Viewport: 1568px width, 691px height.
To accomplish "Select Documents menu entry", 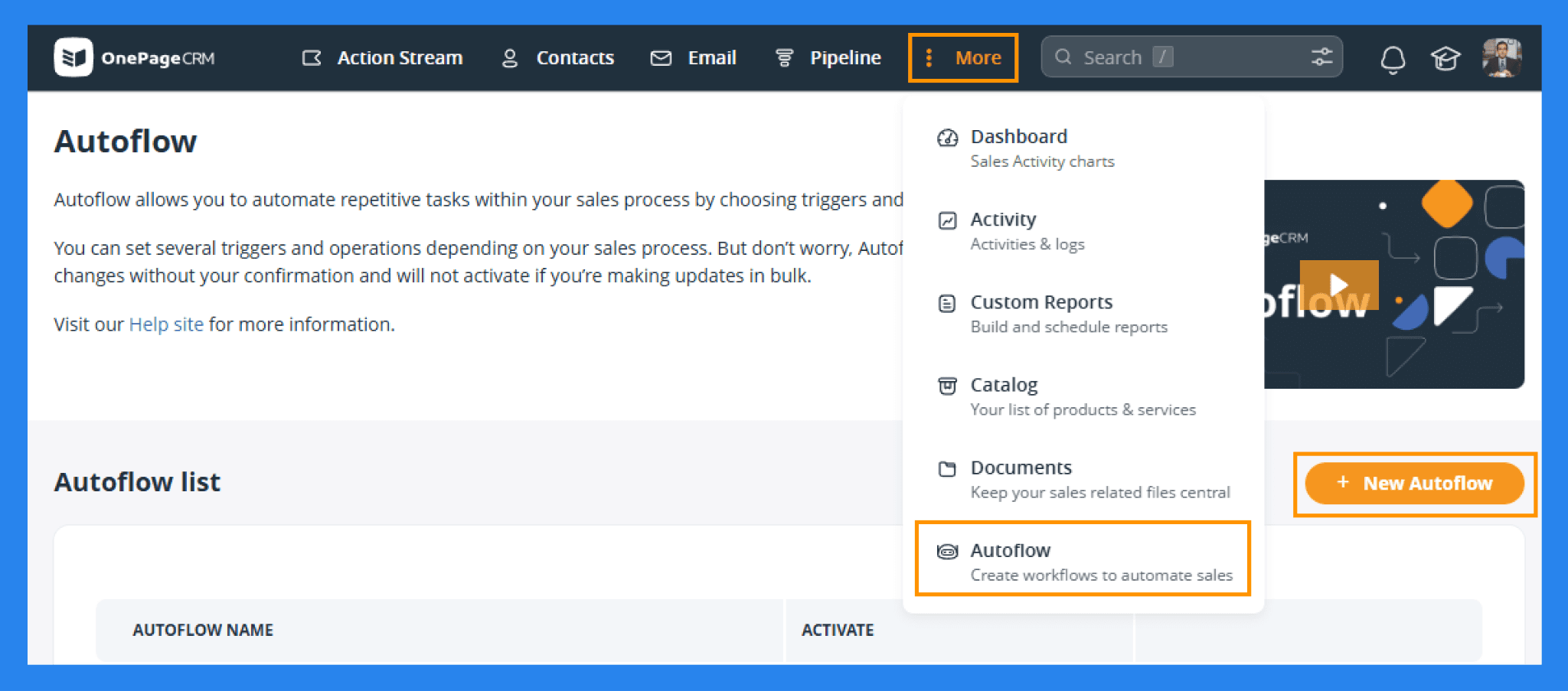I will click(x=1083, y=479).
